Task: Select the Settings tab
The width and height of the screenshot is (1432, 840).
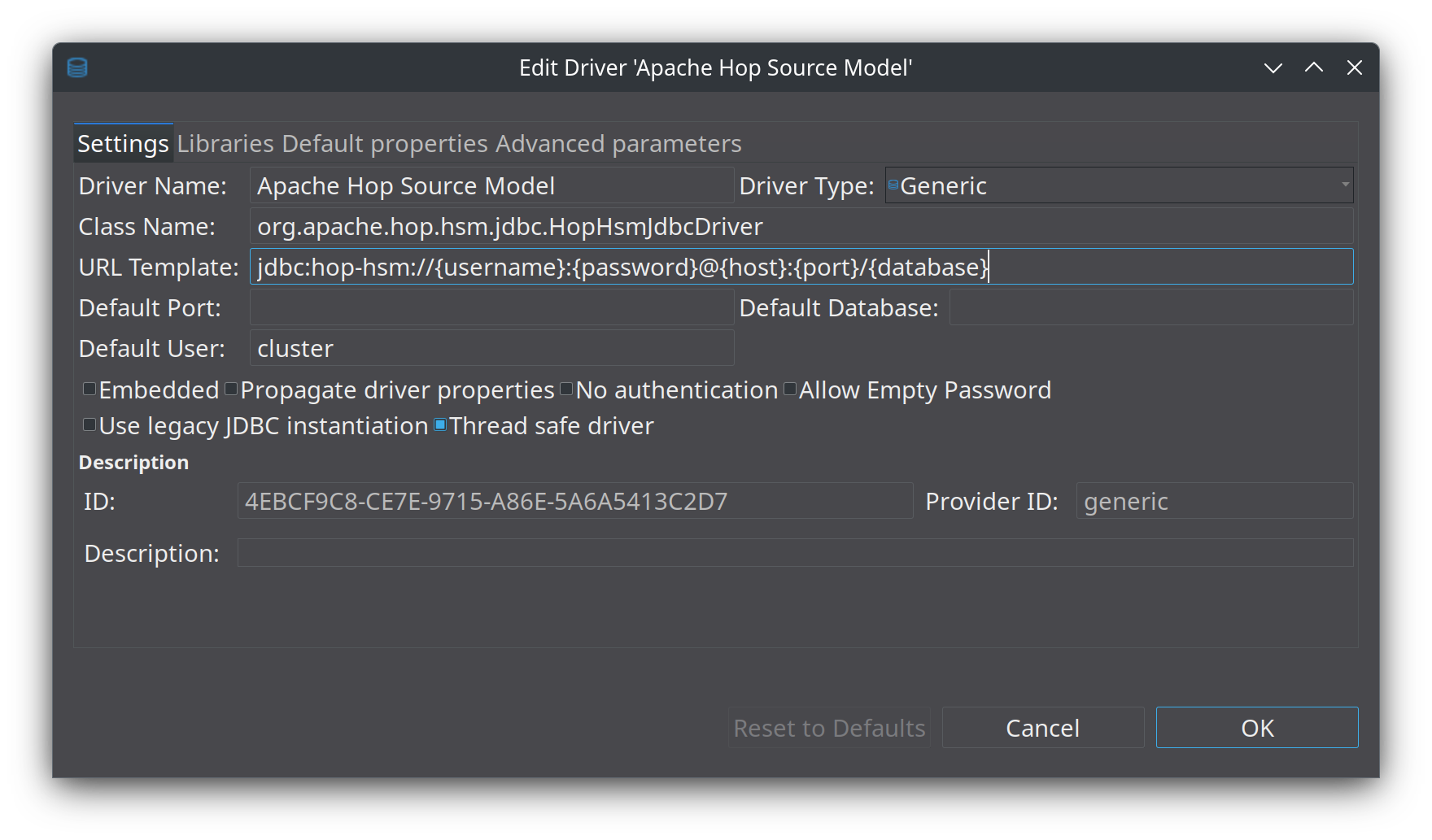Action: 123,143
